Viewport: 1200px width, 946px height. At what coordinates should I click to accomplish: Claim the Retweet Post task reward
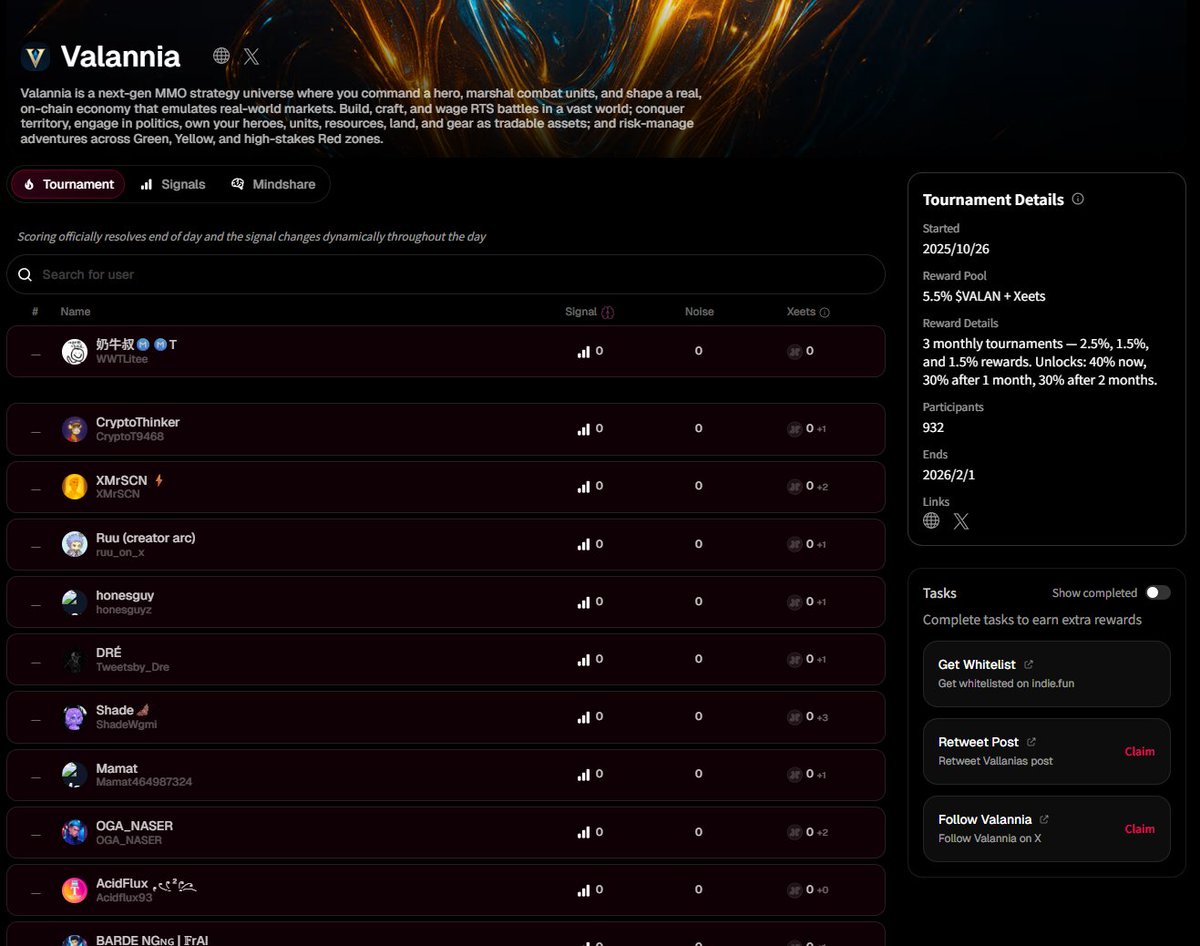coord(1139,751)
